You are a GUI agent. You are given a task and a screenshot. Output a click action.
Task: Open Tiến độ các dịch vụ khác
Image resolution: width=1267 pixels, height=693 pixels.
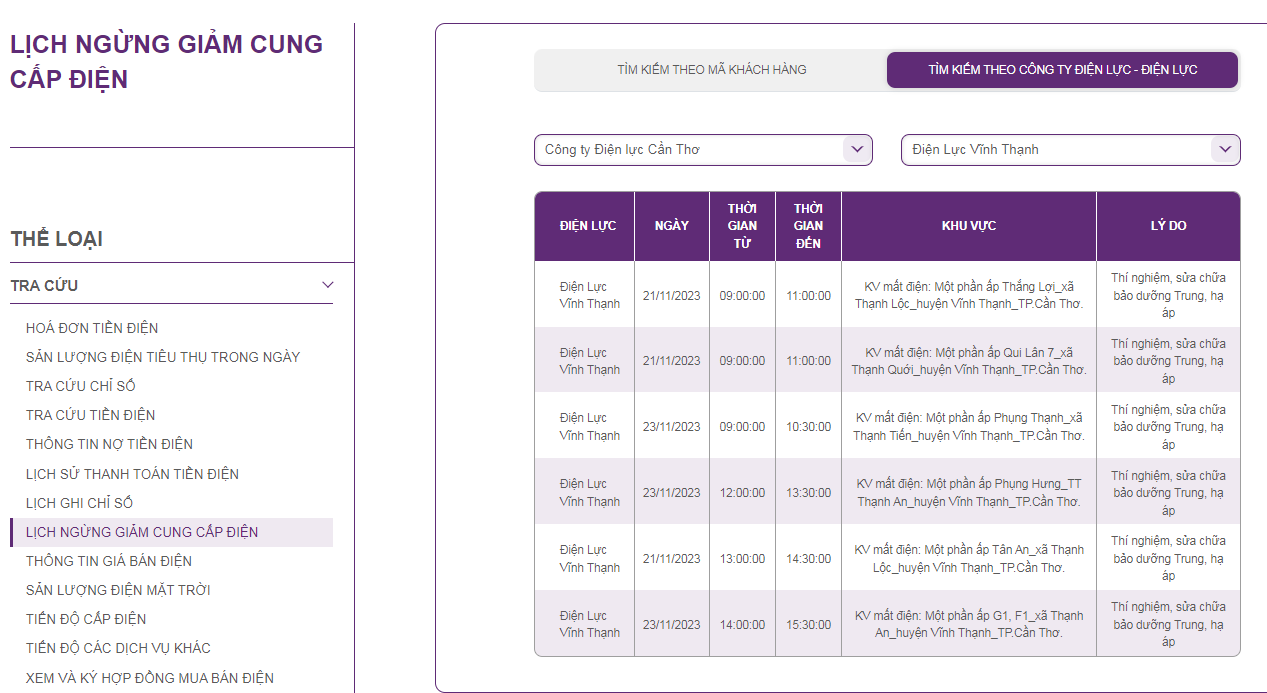coord(119,648)
